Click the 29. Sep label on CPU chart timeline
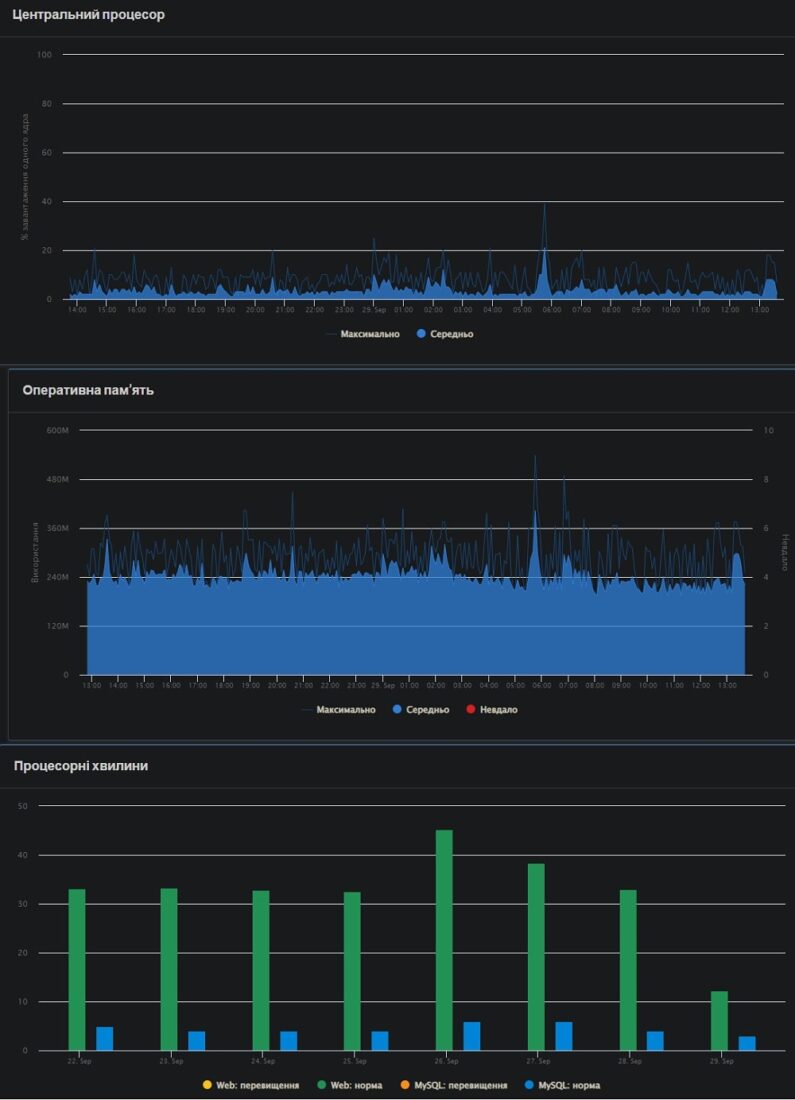This screenshot has width=795, height=1100. pyautogui.click(x=374, y=309)
